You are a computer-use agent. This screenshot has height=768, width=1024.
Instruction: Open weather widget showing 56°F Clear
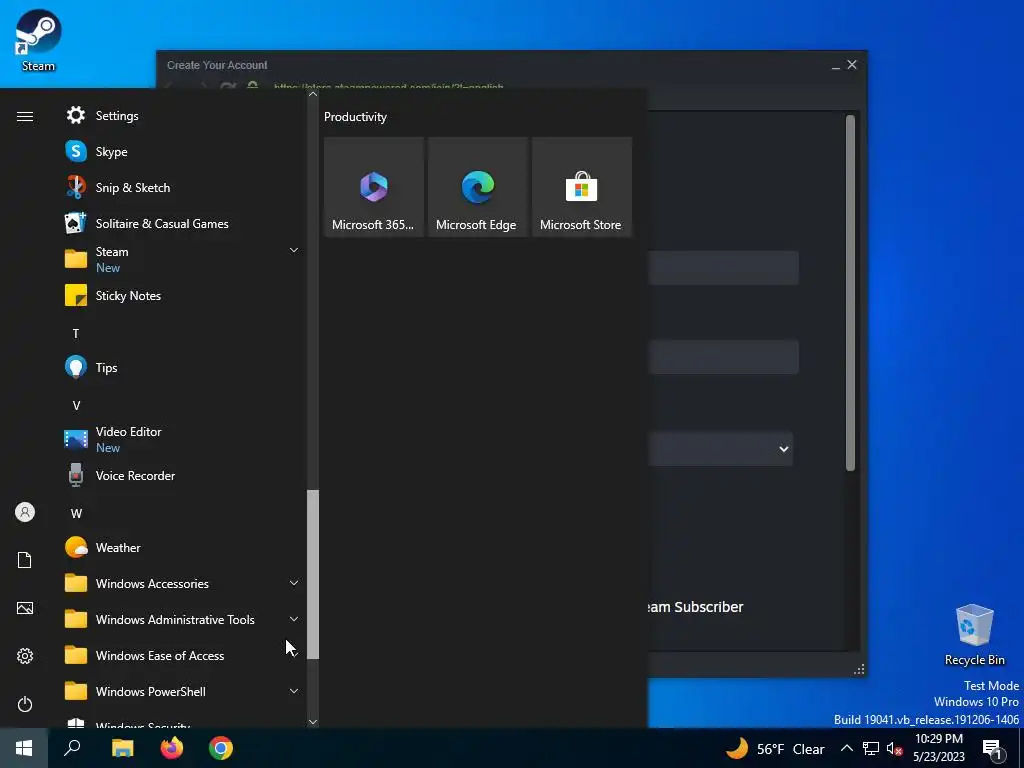click(x=775, y=748)
